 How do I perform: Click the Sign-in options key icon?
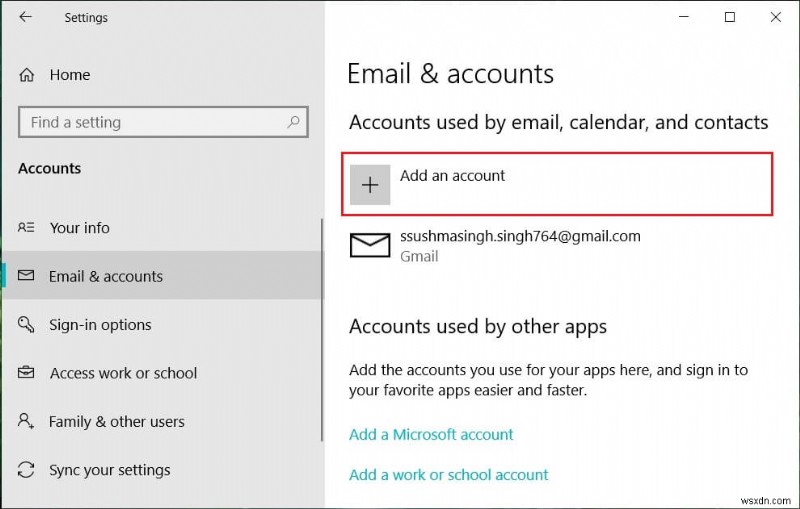coord(26,324)
